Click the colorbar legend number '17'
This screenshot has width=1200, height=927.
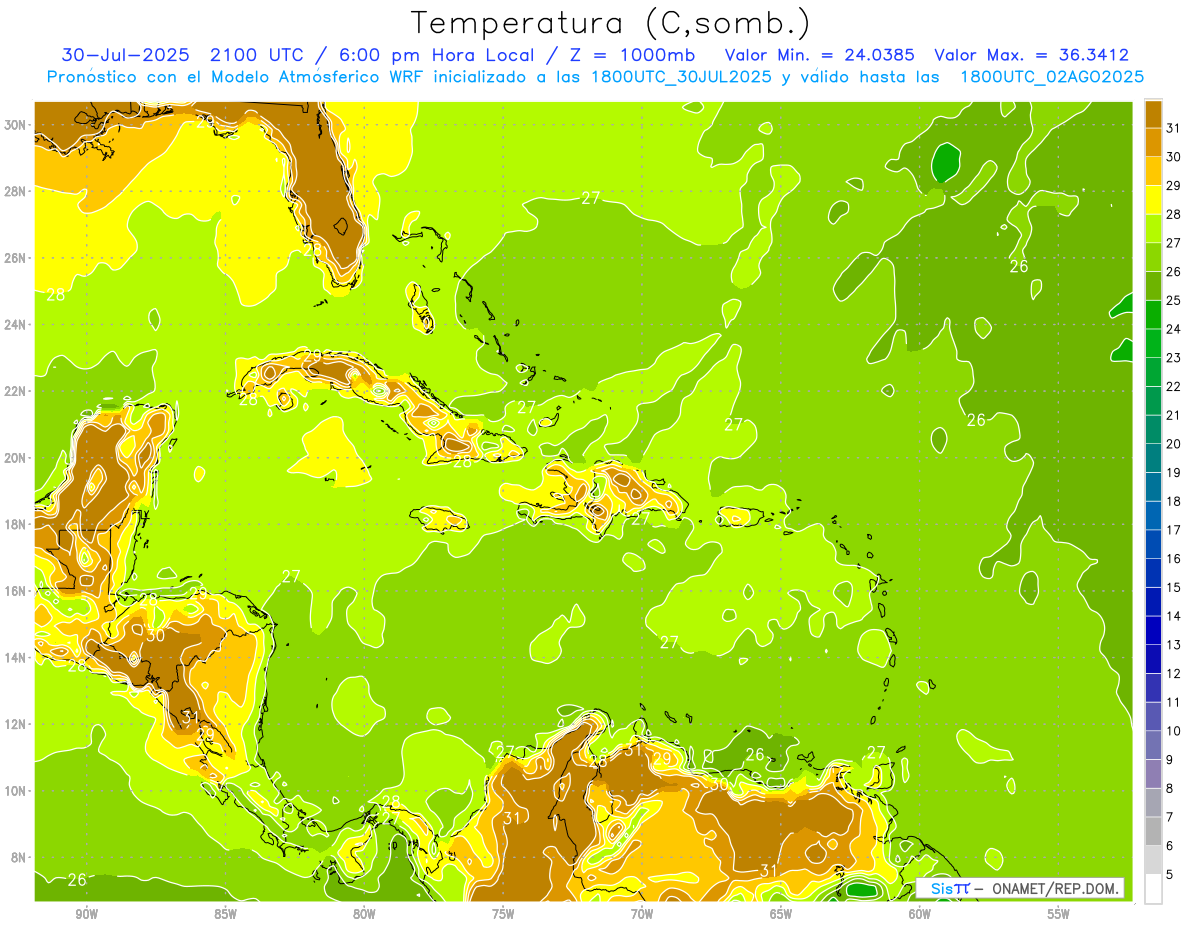coord(1174,530)
